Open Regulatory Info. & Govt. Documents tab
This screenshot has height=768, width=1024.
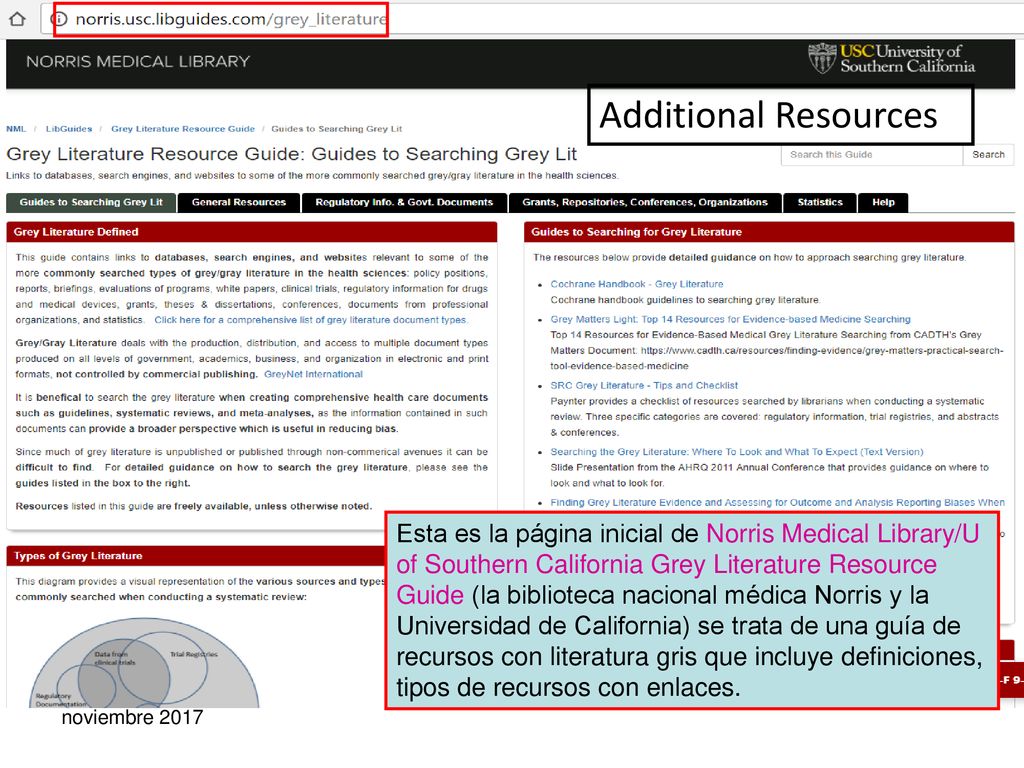click(x=404, y=202)
